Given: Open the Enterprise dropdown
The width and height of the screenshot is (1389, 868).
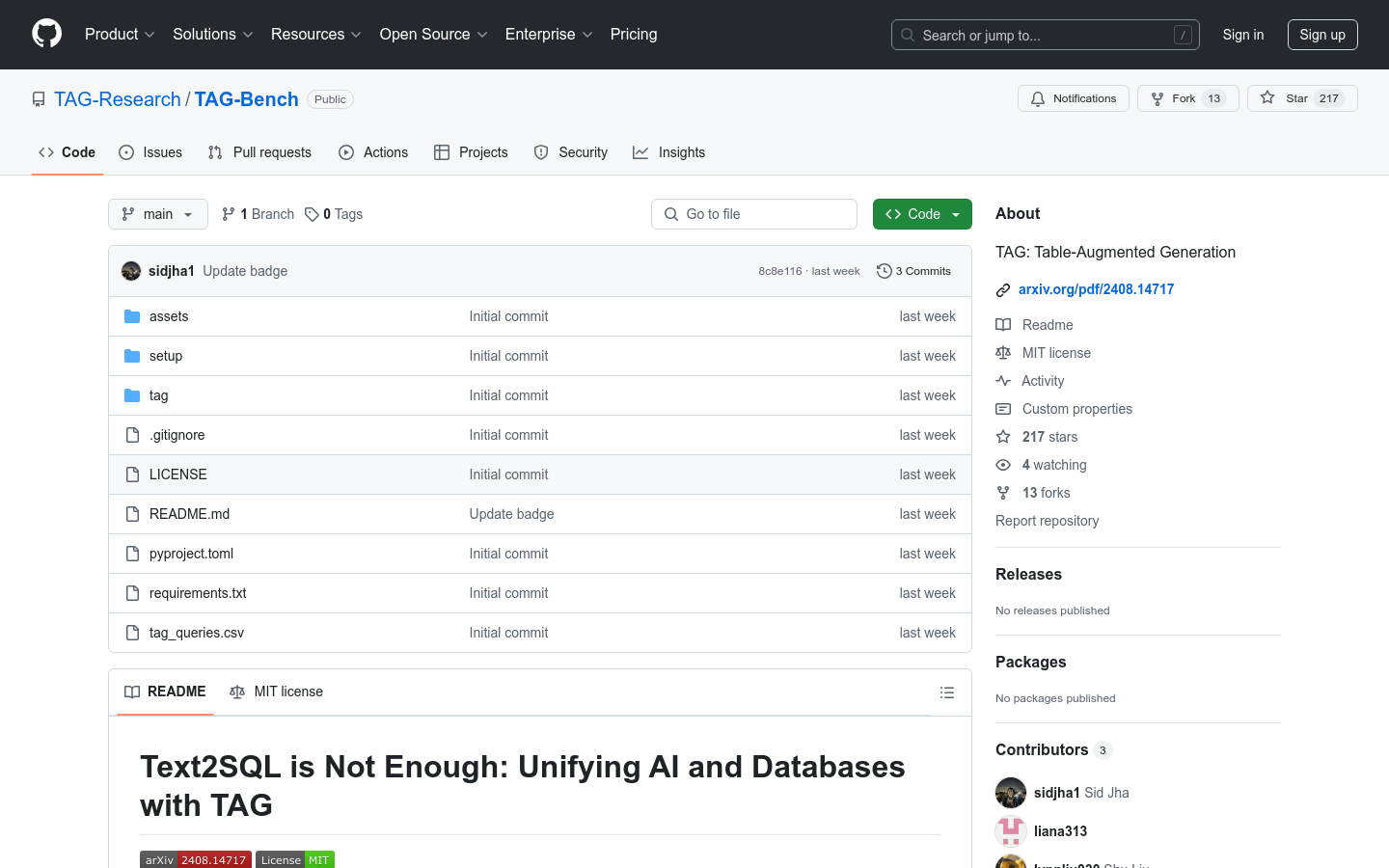Looking at the screenshot, I should click(549, 34).
